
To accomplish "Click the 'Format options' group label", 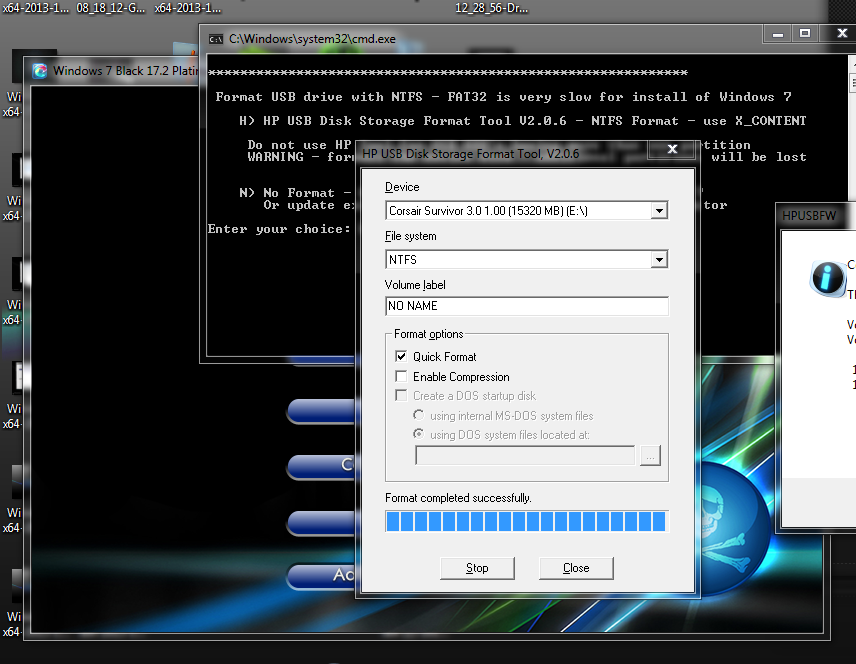I will tap(429, 334).
